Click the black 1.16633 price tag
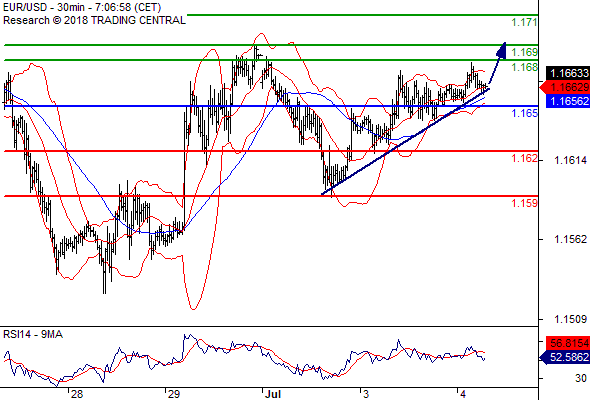Viewport: 590px width, 400px height. pos(568,73)
